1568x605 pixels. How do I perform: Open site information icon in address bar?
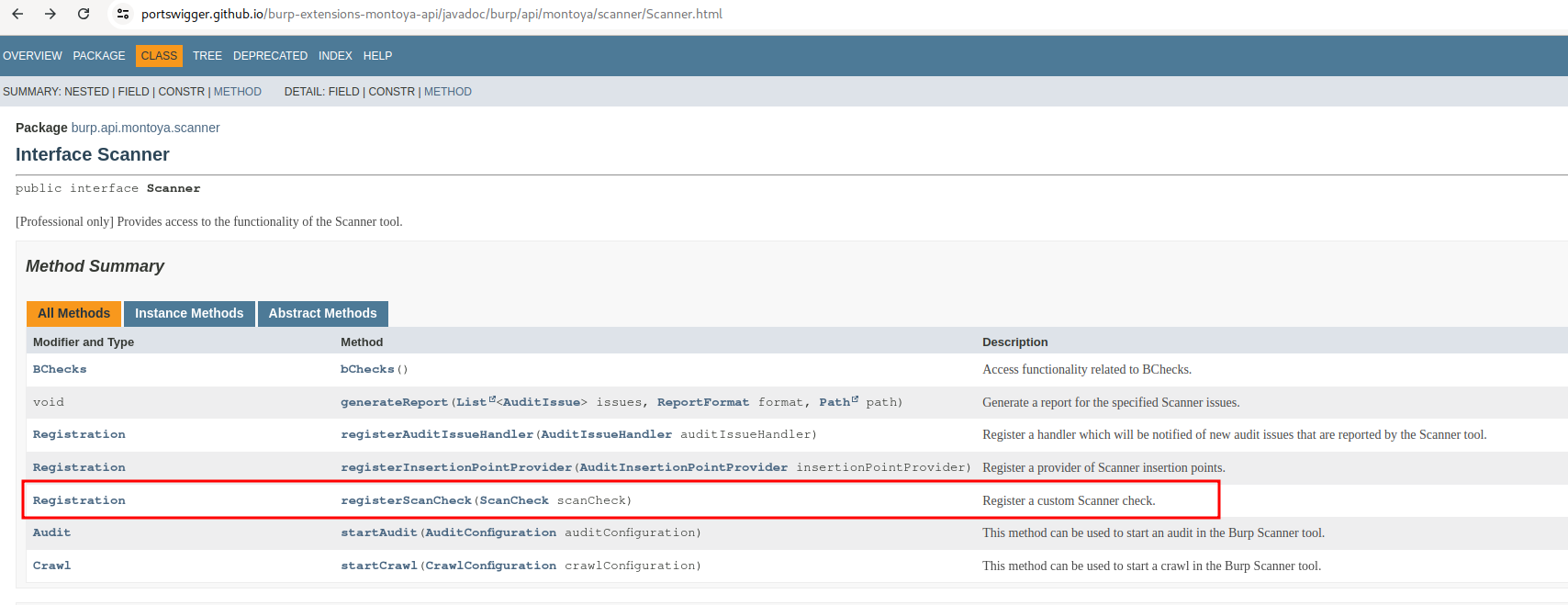pos(123,14)
